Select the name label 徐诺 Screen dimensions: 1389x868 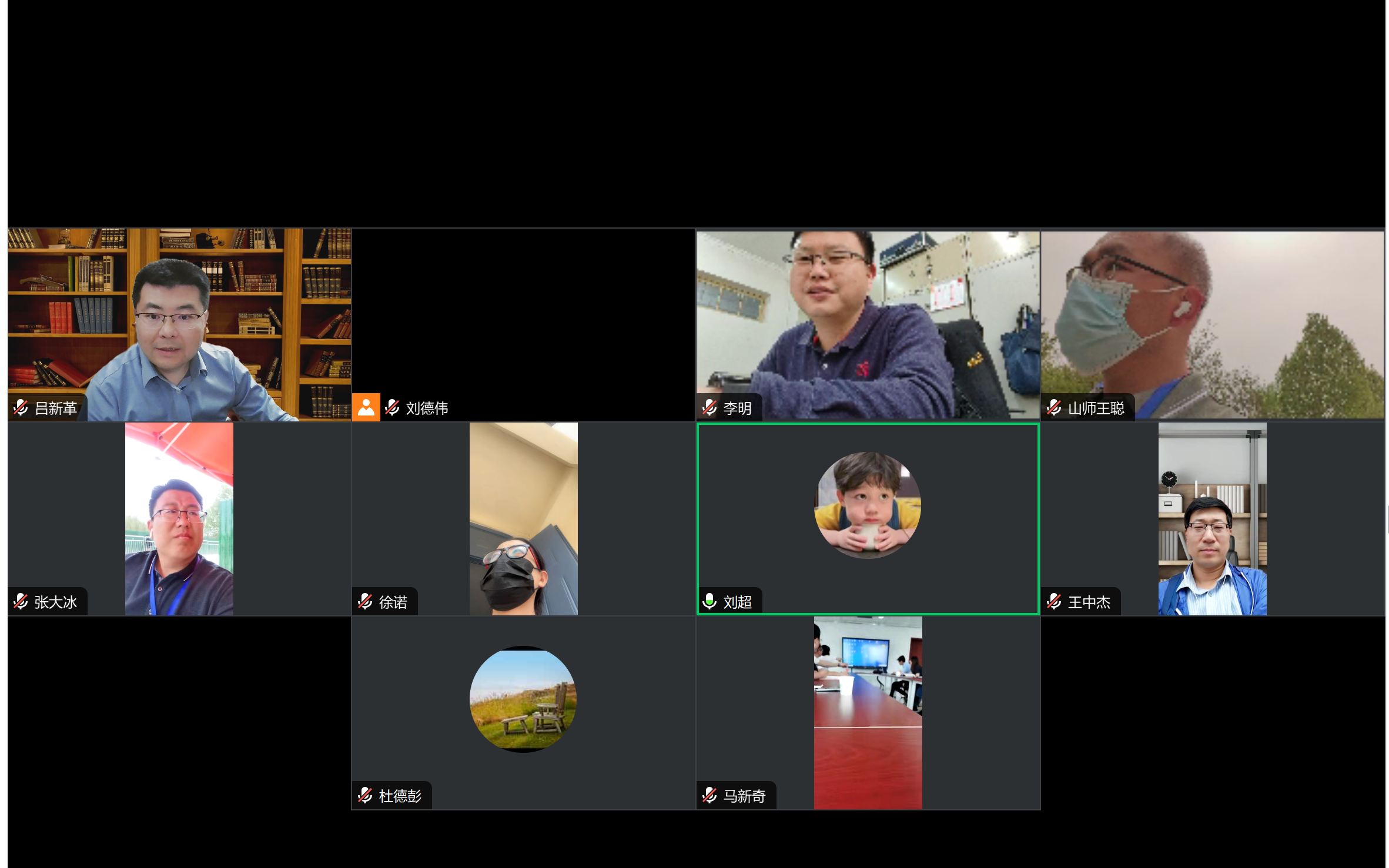[x=393, y=602]
